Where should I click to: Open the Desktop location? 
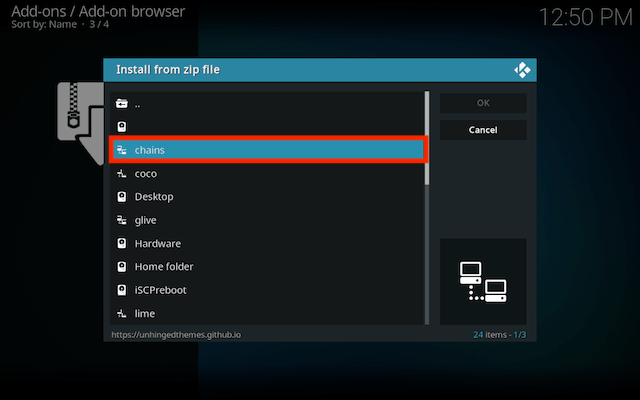[x=267, y=197]
